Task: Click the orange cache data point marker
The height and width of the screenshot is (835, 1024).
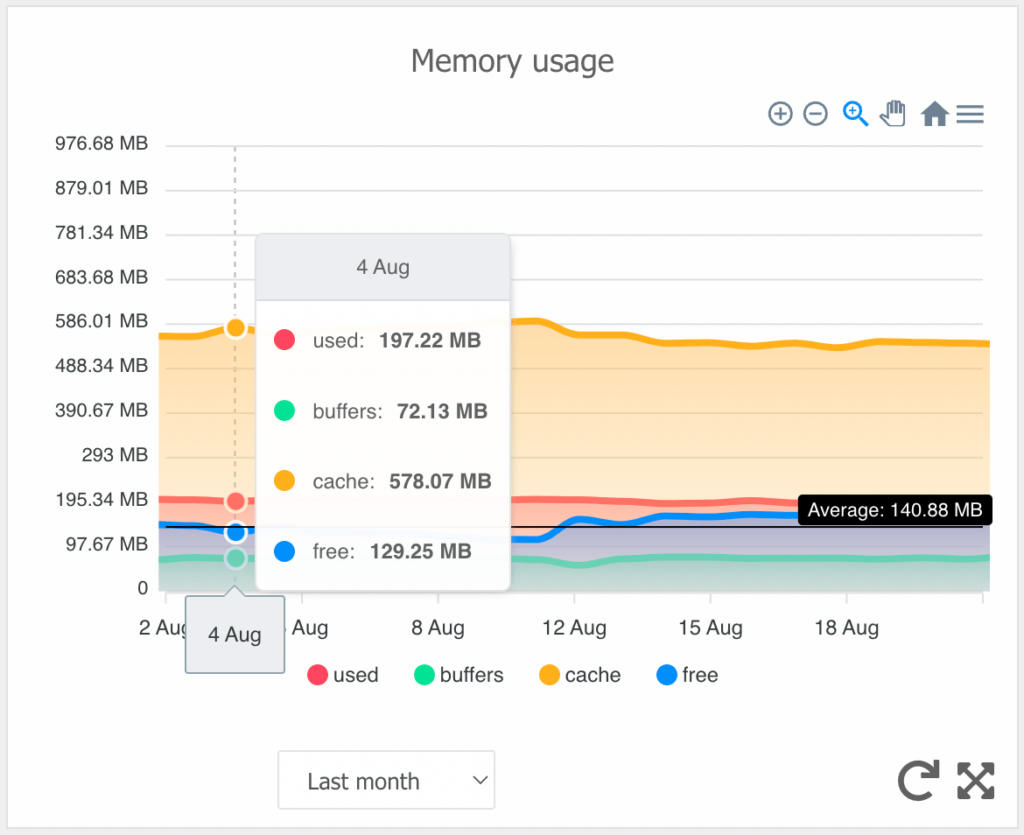Action: 235,327
